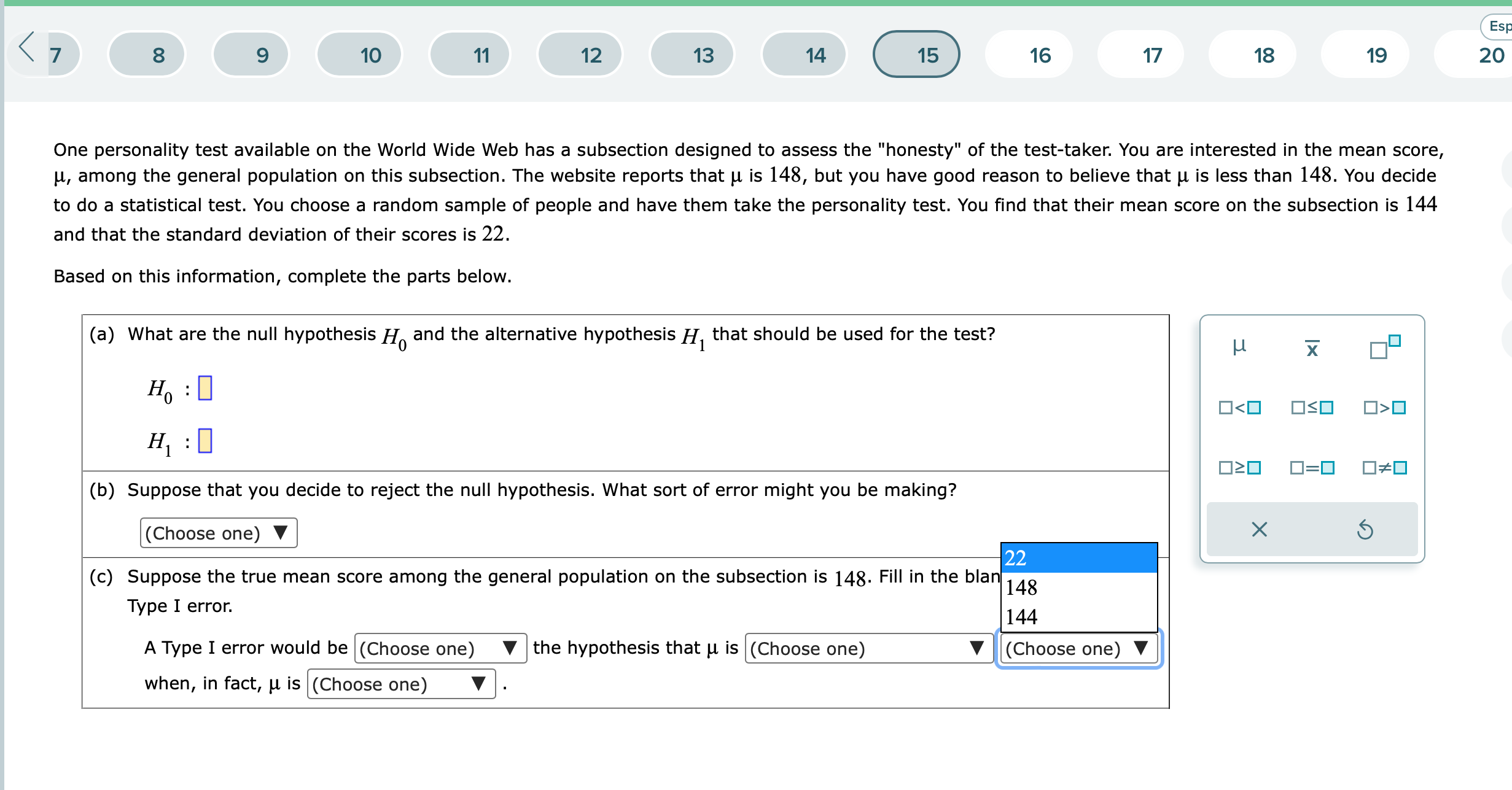1512x790 pixels.
Task: Click the H0 null hypothesis input box
Action: click(205, 388)
